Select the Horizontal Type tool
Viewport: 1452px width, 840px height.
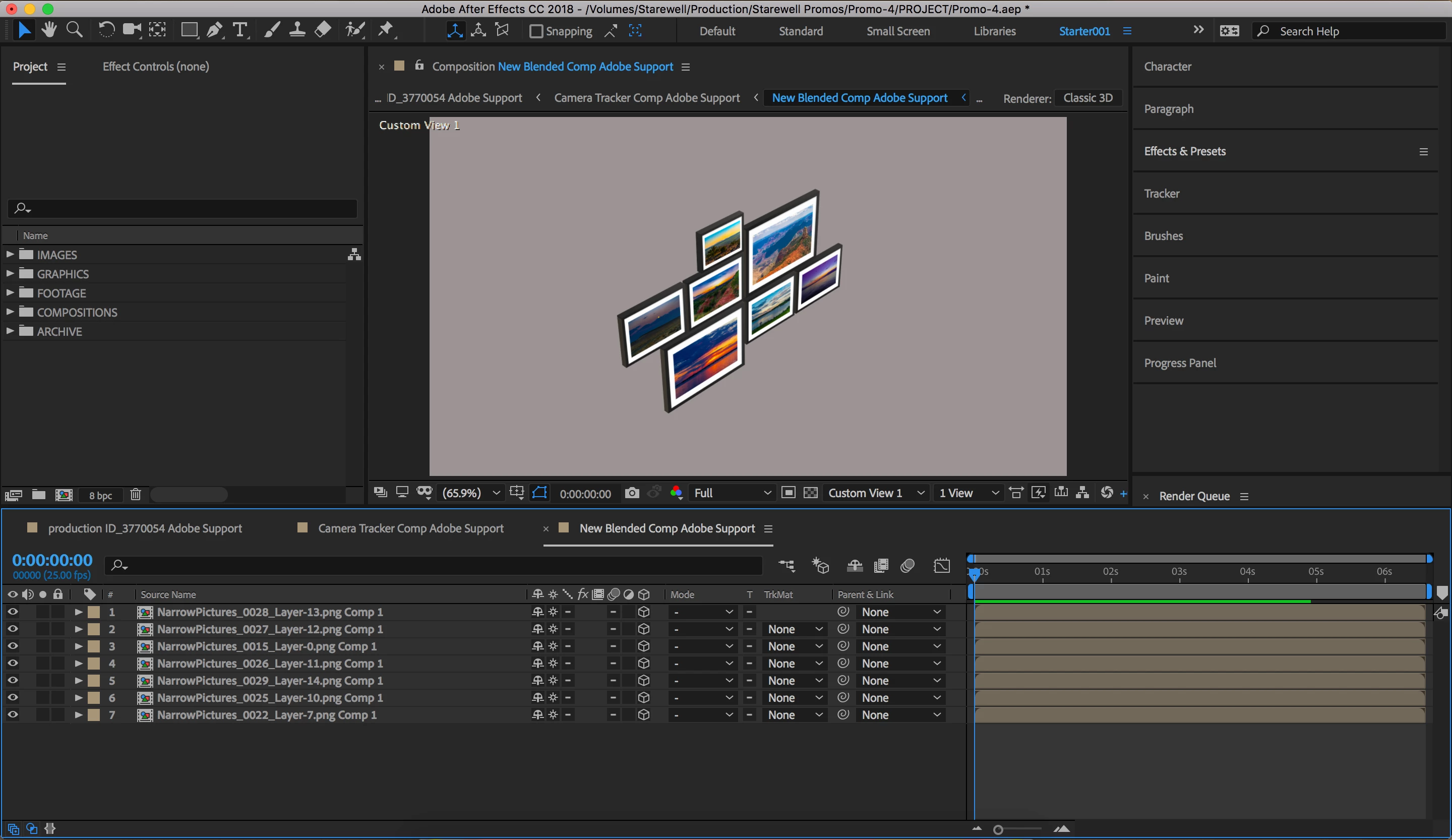click(x=239, y=30)
